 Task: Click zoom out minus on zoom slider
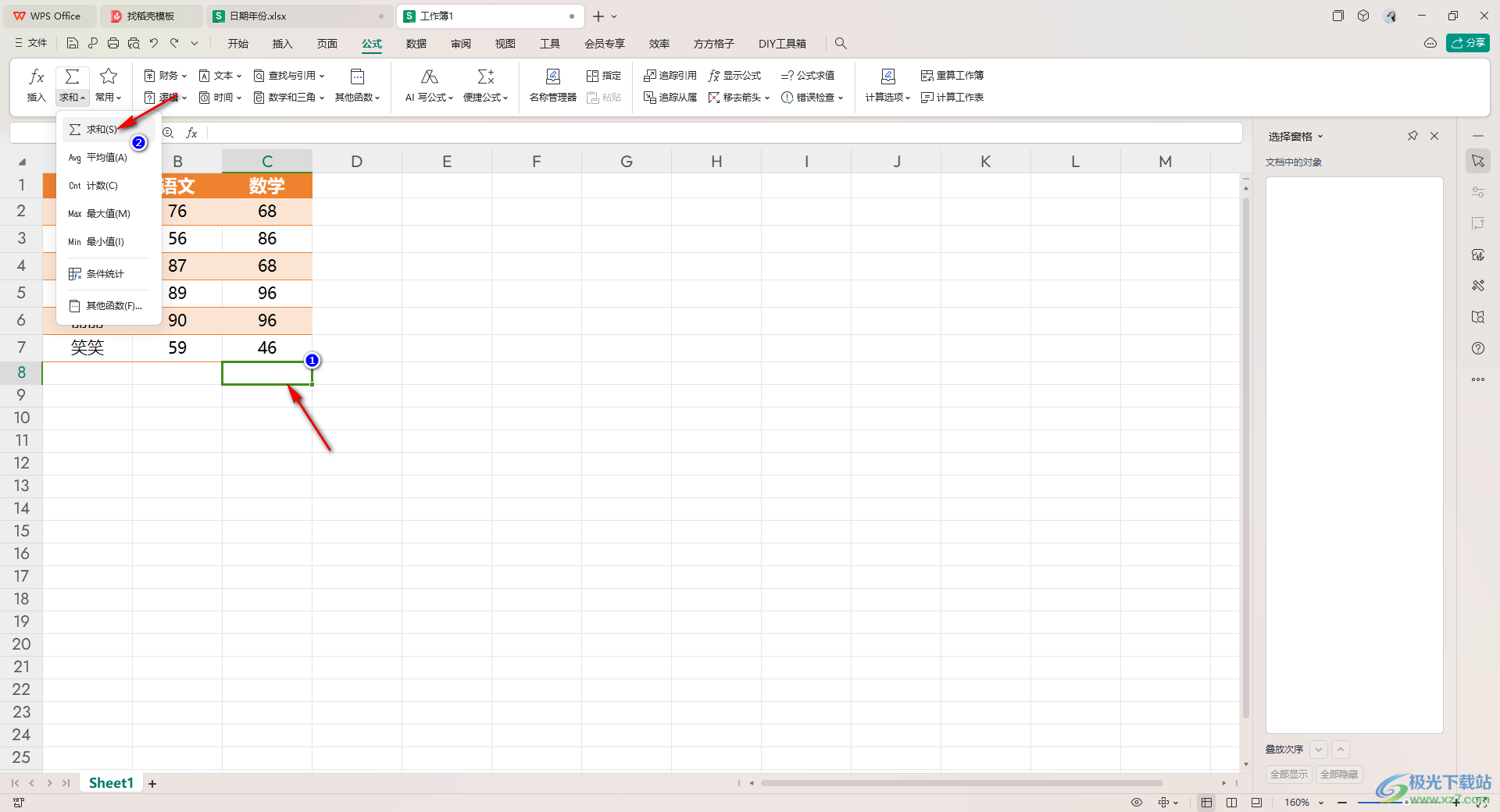point(1342,803)
